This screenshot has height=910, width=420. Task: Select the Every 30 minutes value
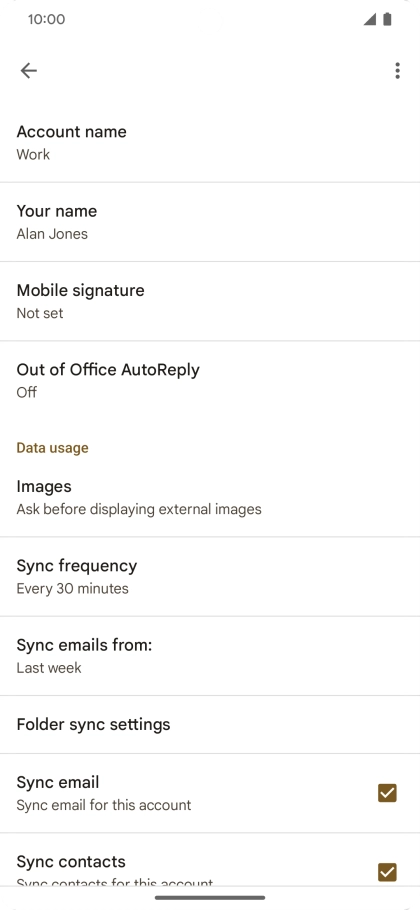73,588
